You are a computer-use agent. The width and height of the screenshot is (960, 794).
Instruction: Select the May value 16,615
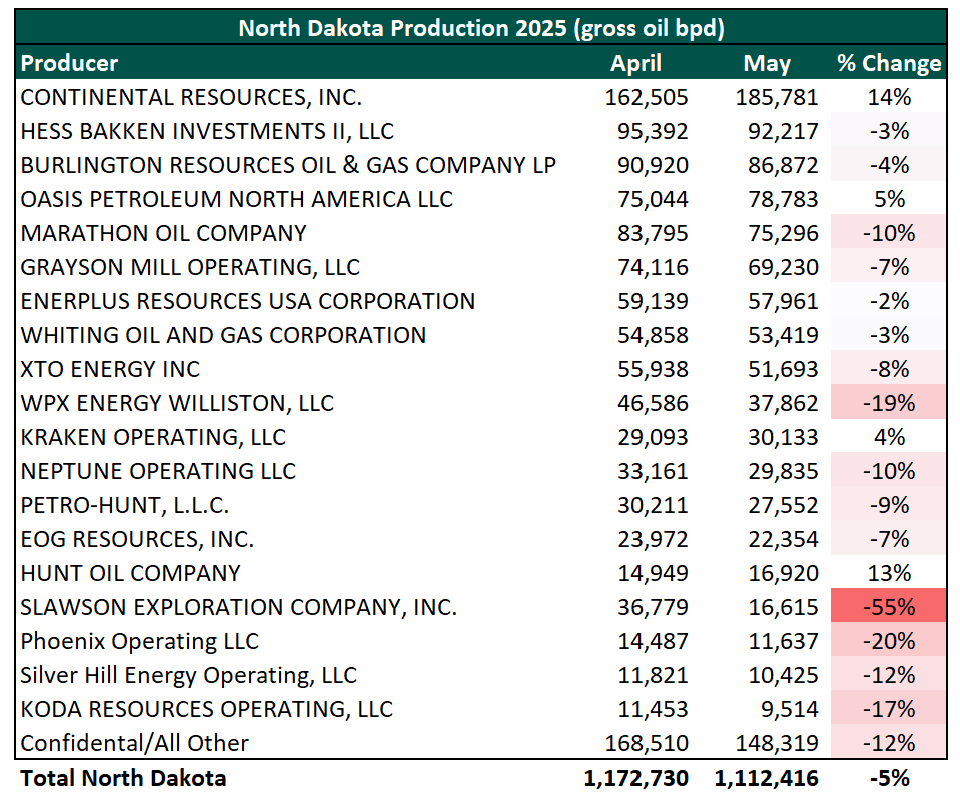click(x=783, y=607)
